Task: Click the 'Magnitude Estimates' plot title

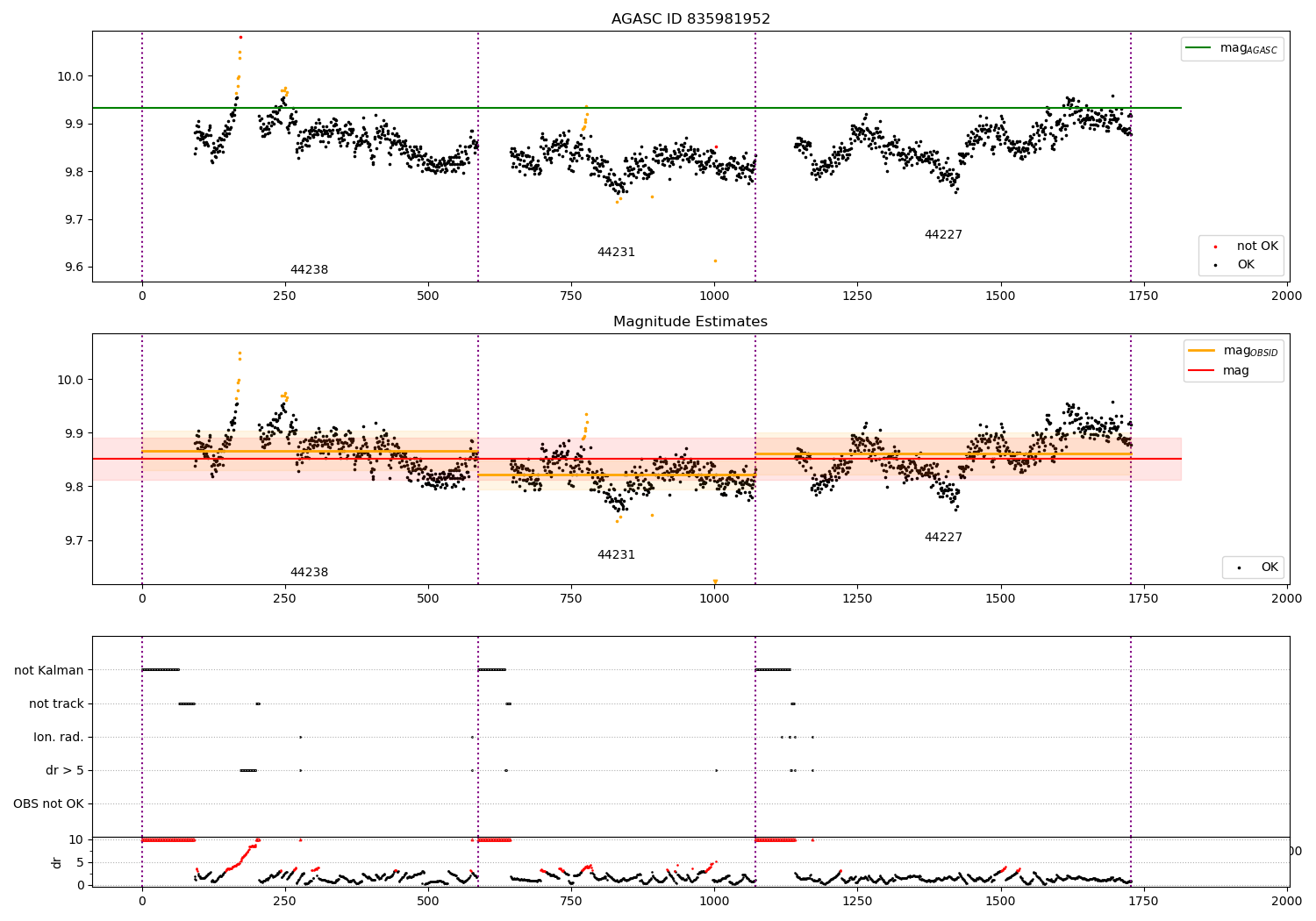Action: point(690,322)
